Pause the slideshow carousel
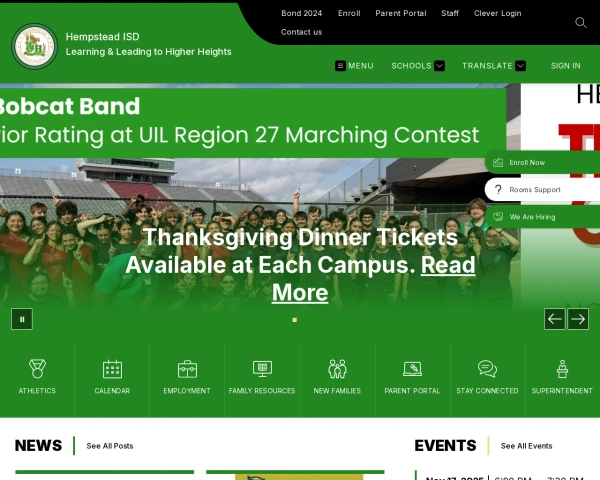The height and width of the screenshot is (480, 600). click(22, 319)
